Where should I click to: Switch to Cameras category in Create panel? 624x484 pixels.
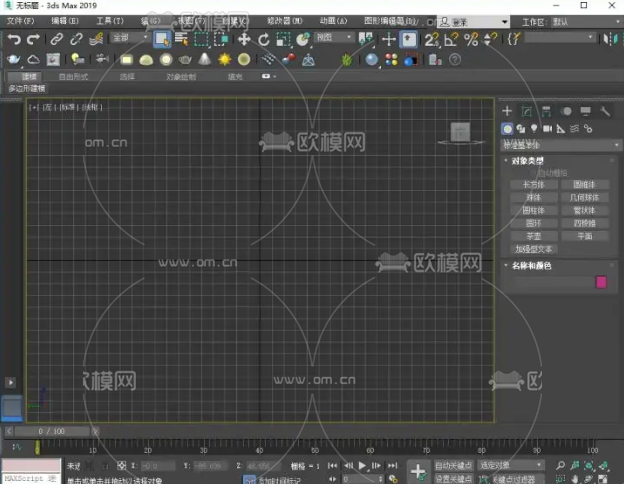547,129
